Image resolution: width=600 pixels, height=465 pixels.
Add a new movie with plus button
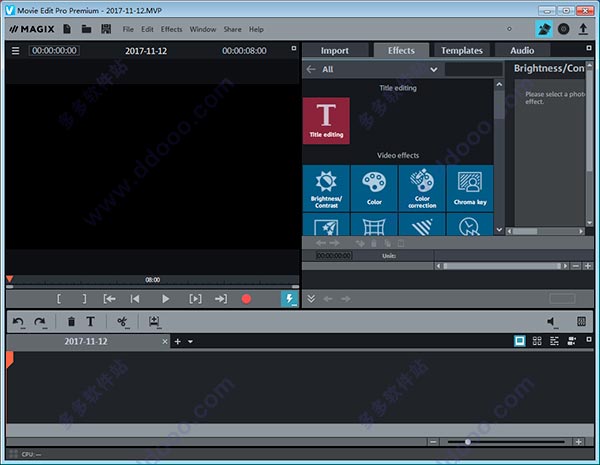(178, 341)
